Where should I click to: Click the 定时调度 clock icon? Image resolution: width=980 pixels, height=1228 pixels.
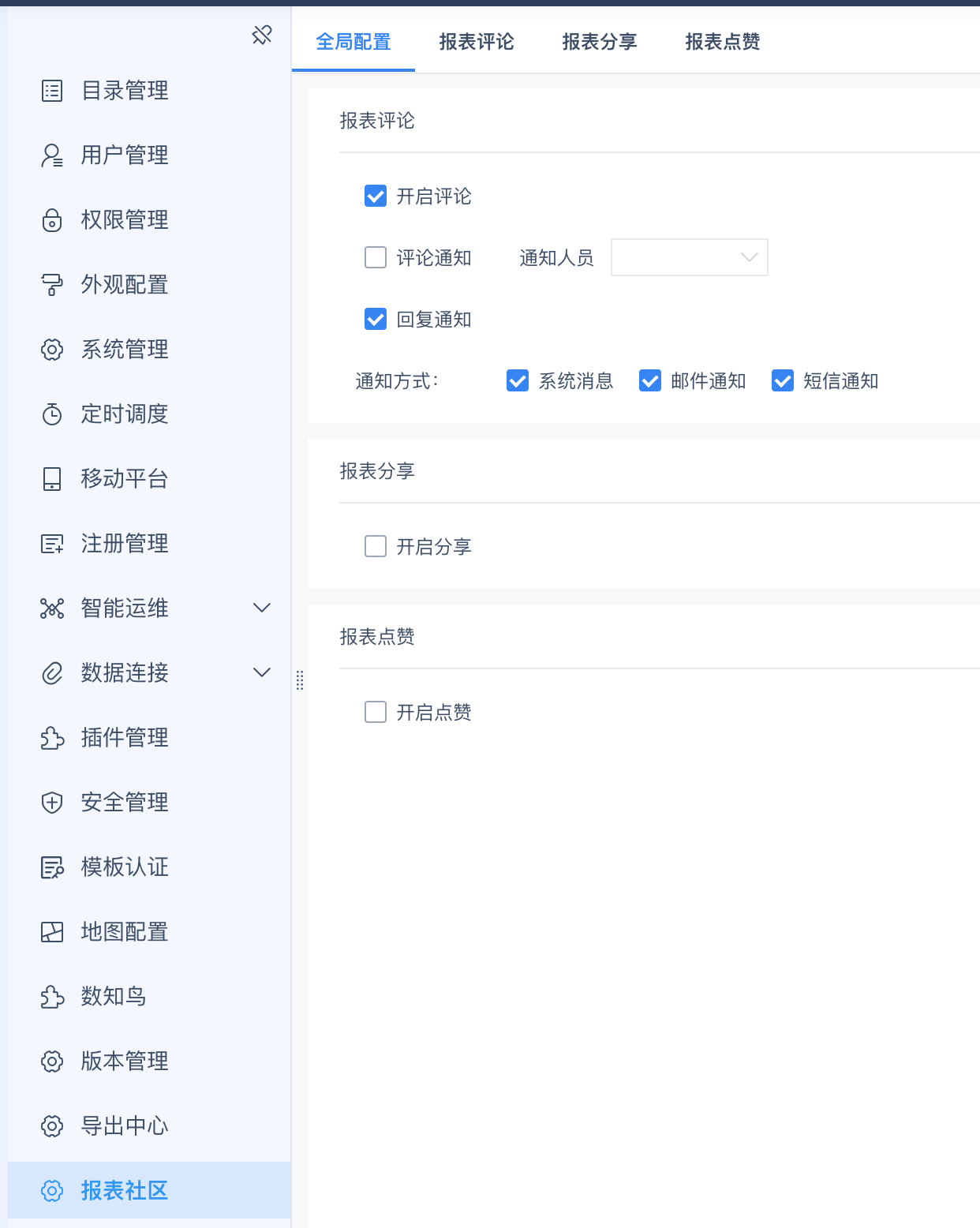(x=52, y=414)
